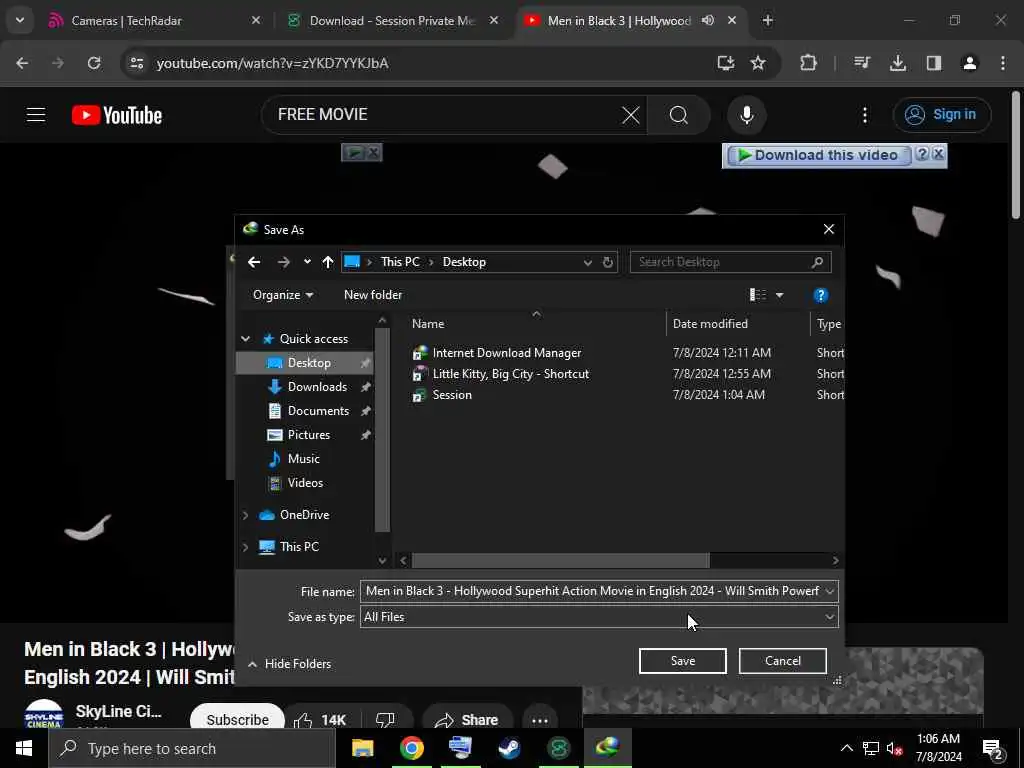Click the file list horizontal scrollbar
The image size is (1024, 768).
click(x=560, y=561)
